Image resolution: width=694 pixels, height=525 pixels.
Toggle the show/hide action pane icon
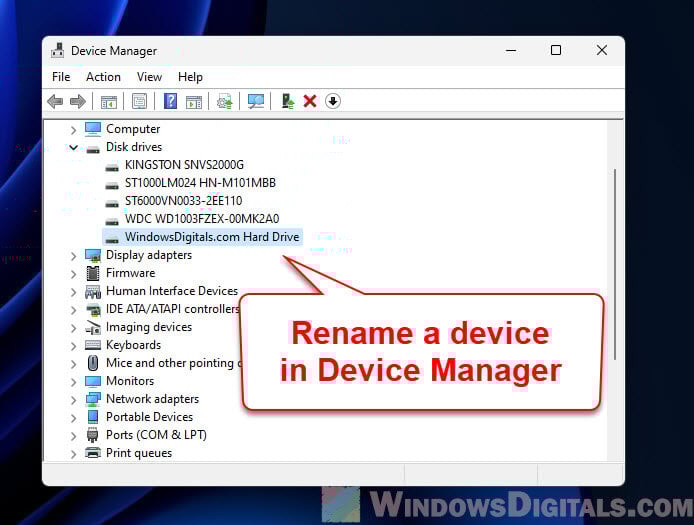(194, 101)
